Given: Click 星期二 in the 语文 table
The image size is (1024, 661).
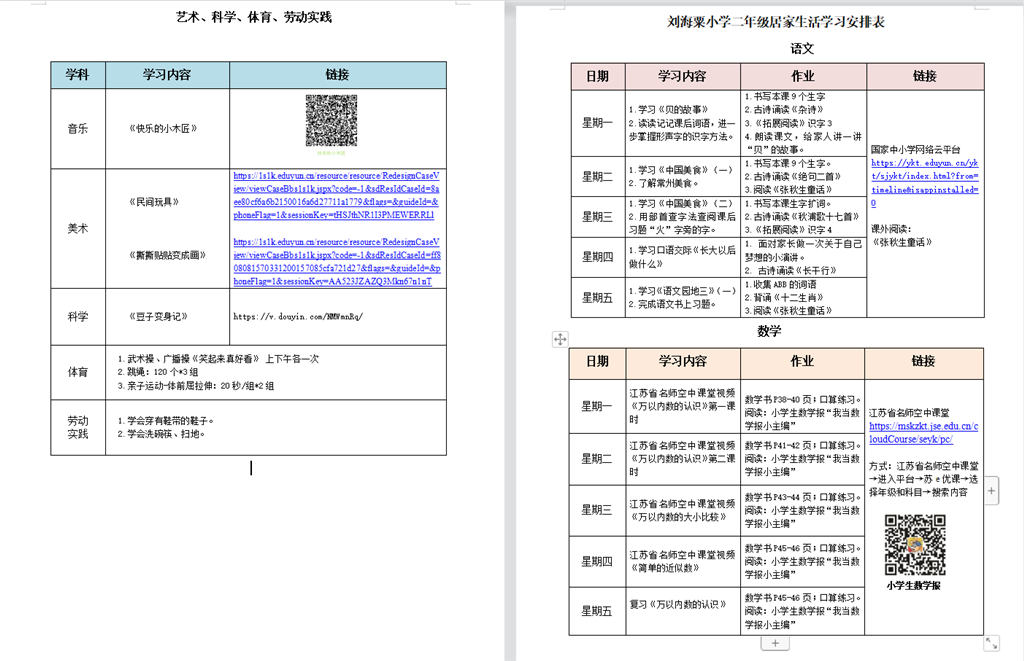Looking at the screenshot, I should coord(598,176).
